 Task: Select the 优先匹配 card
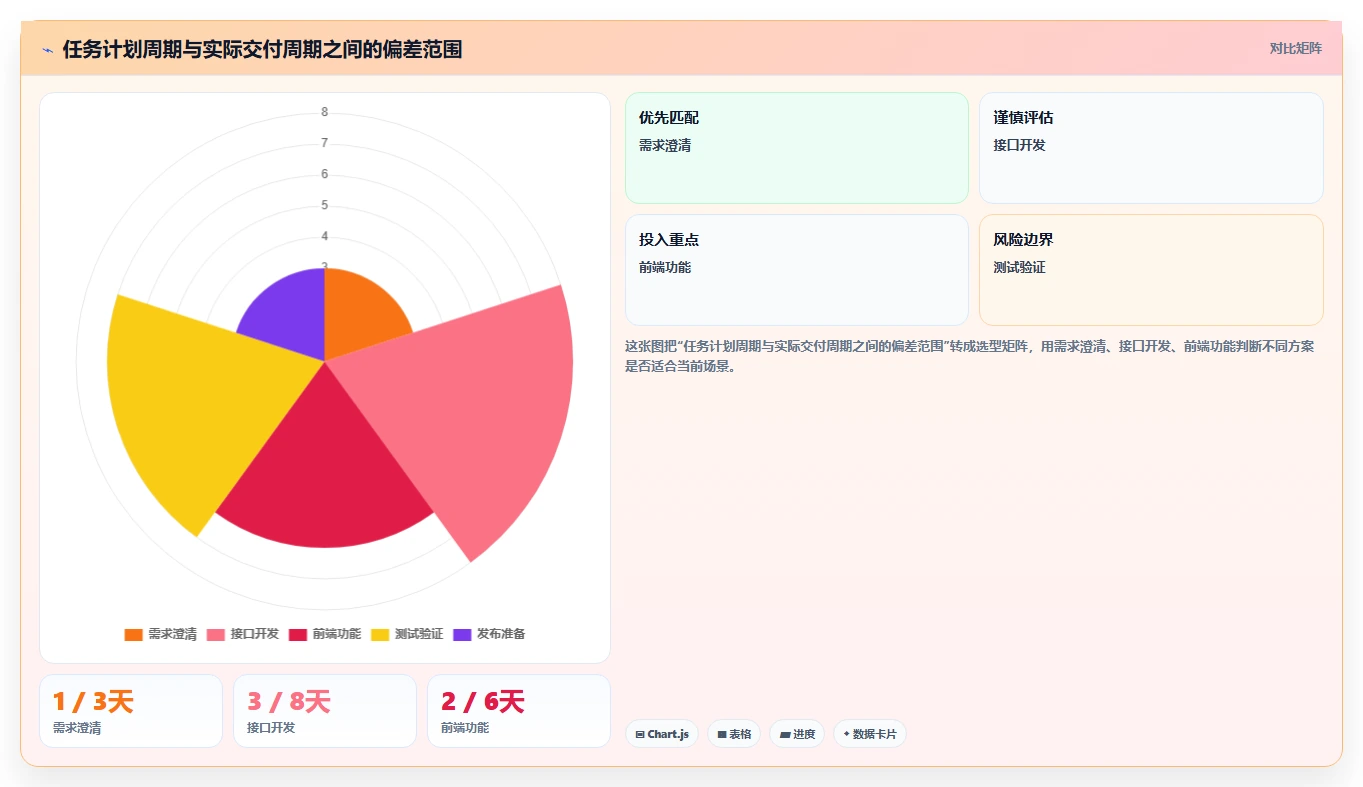pos(797,148)
